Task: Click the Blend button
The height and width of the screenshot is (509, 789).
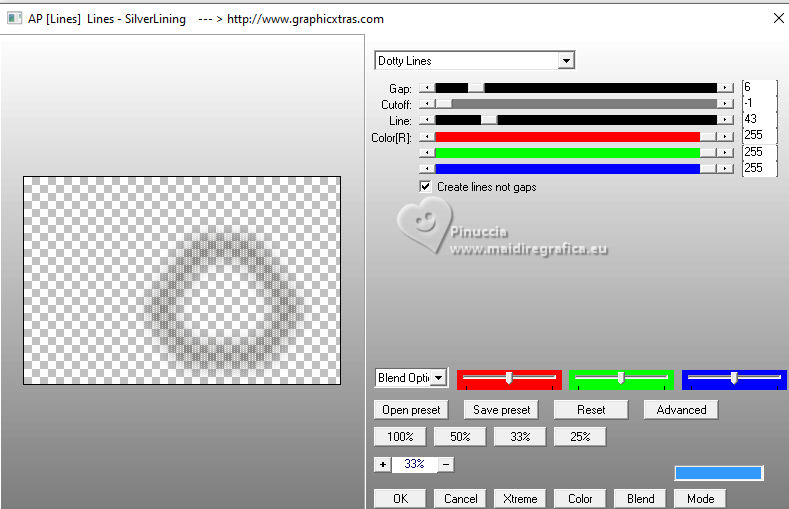Action: (640, 498)
